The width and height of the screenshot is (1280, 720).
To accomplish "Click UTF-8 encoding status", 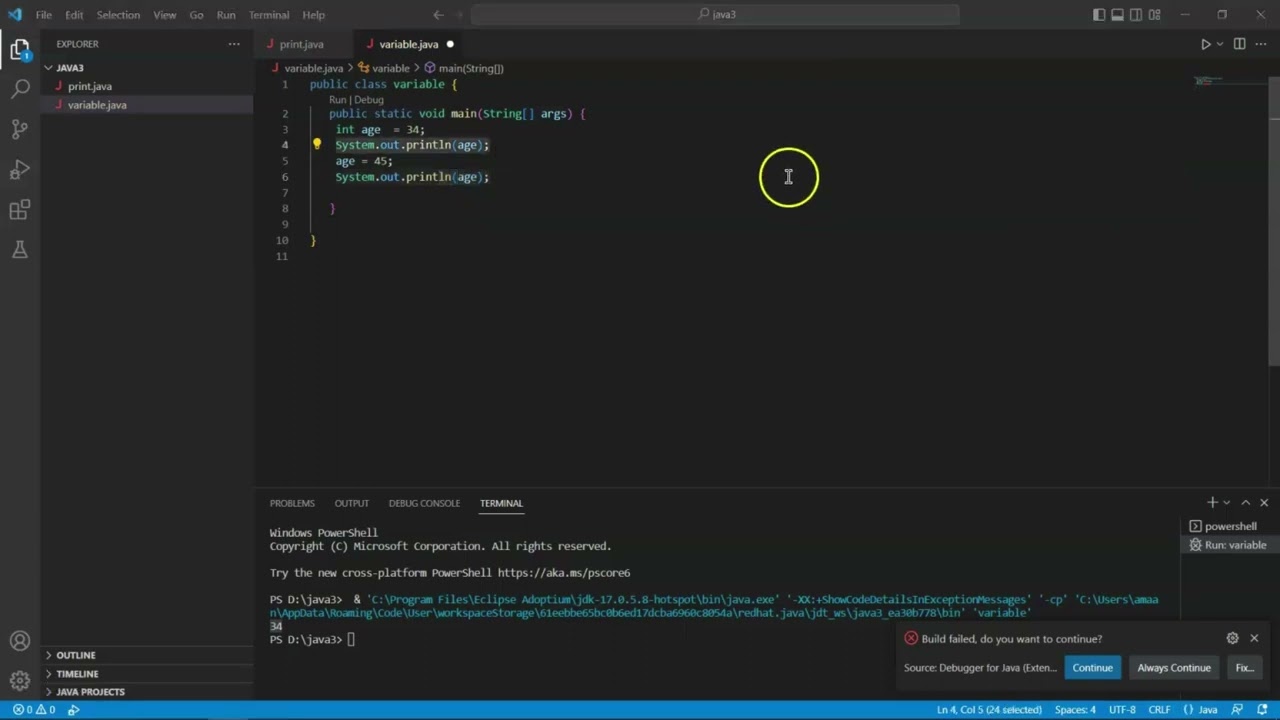I will 1122,710.
